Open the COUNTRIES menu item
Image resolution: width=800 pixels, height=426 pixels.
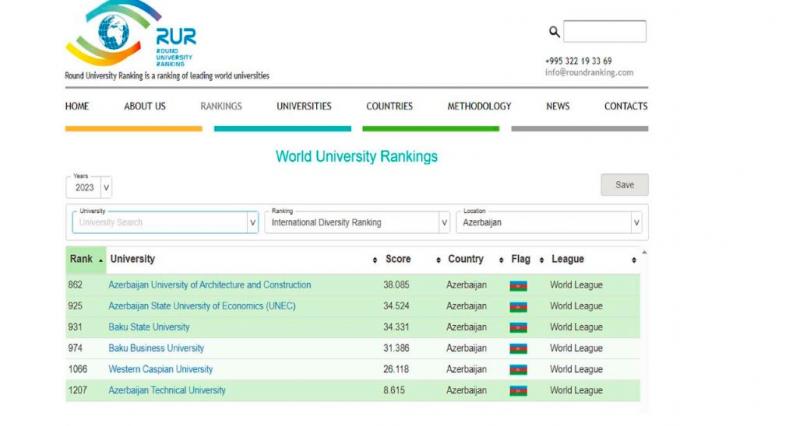(389, 106)
